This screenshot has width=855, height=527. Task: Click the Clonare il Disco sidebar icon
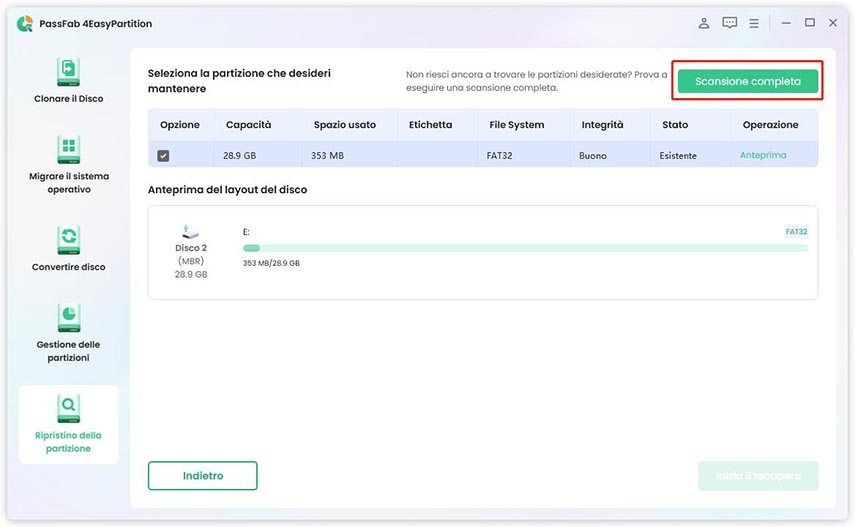[68, 73]
